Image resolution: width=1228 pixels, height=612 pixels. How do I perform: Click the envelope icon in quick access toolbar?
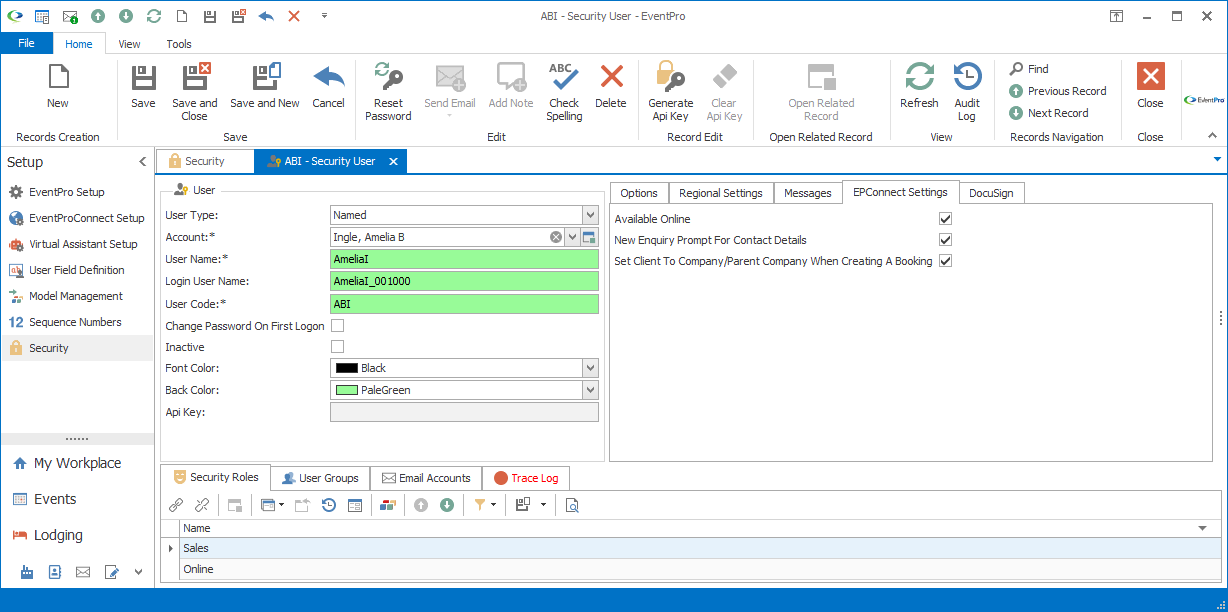pyautogui.click(x=70, y=16)
